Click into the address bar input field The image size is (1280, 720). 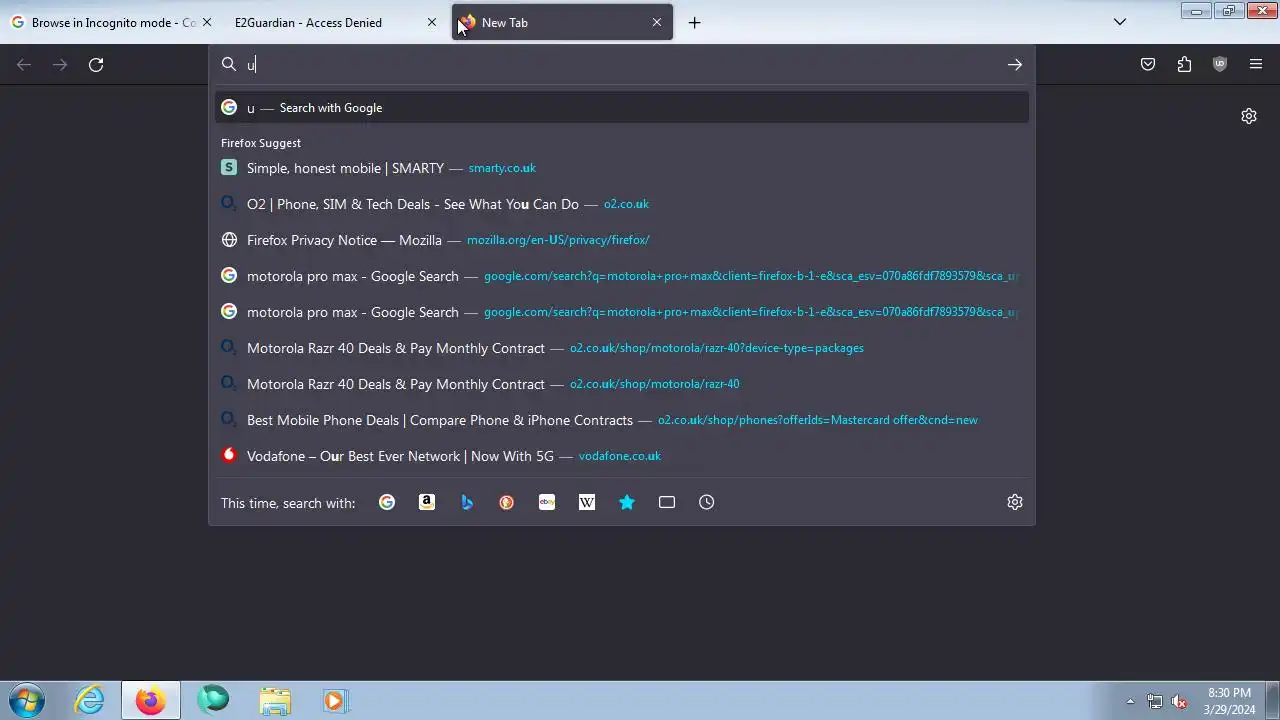point(620,65)
